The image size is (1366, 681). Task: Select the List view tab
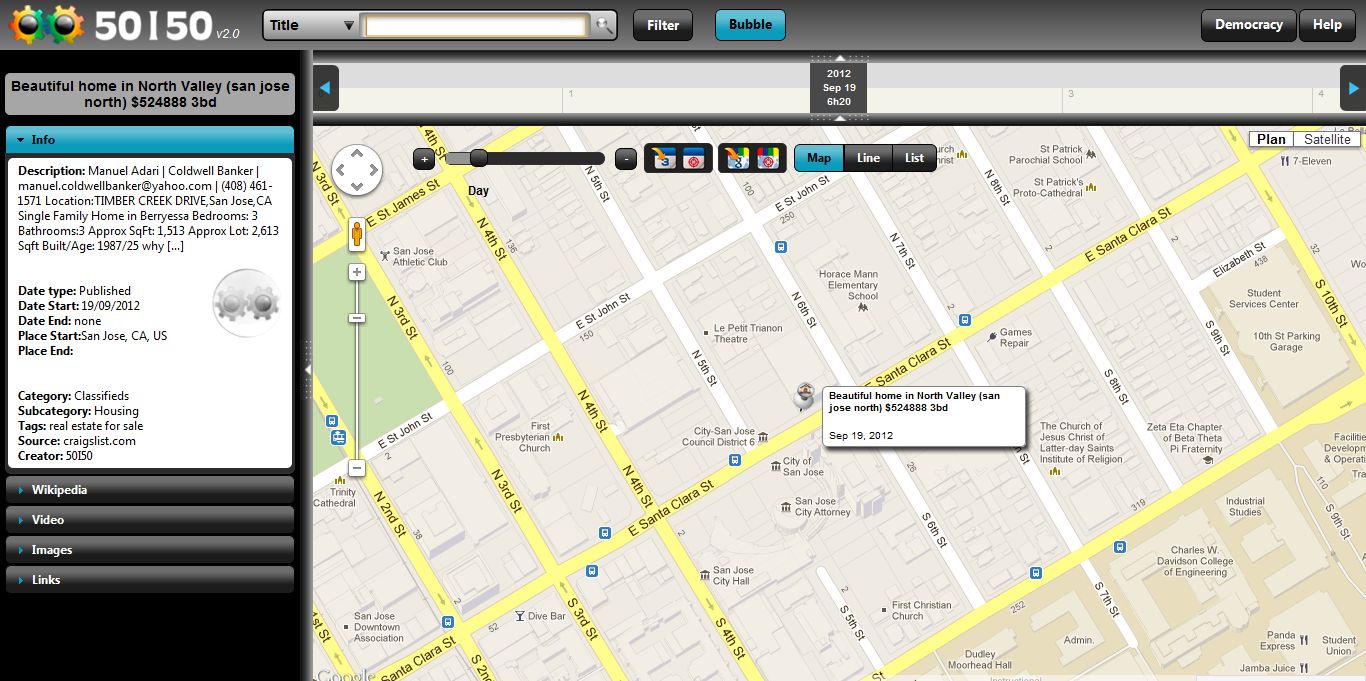pos(914,158)
